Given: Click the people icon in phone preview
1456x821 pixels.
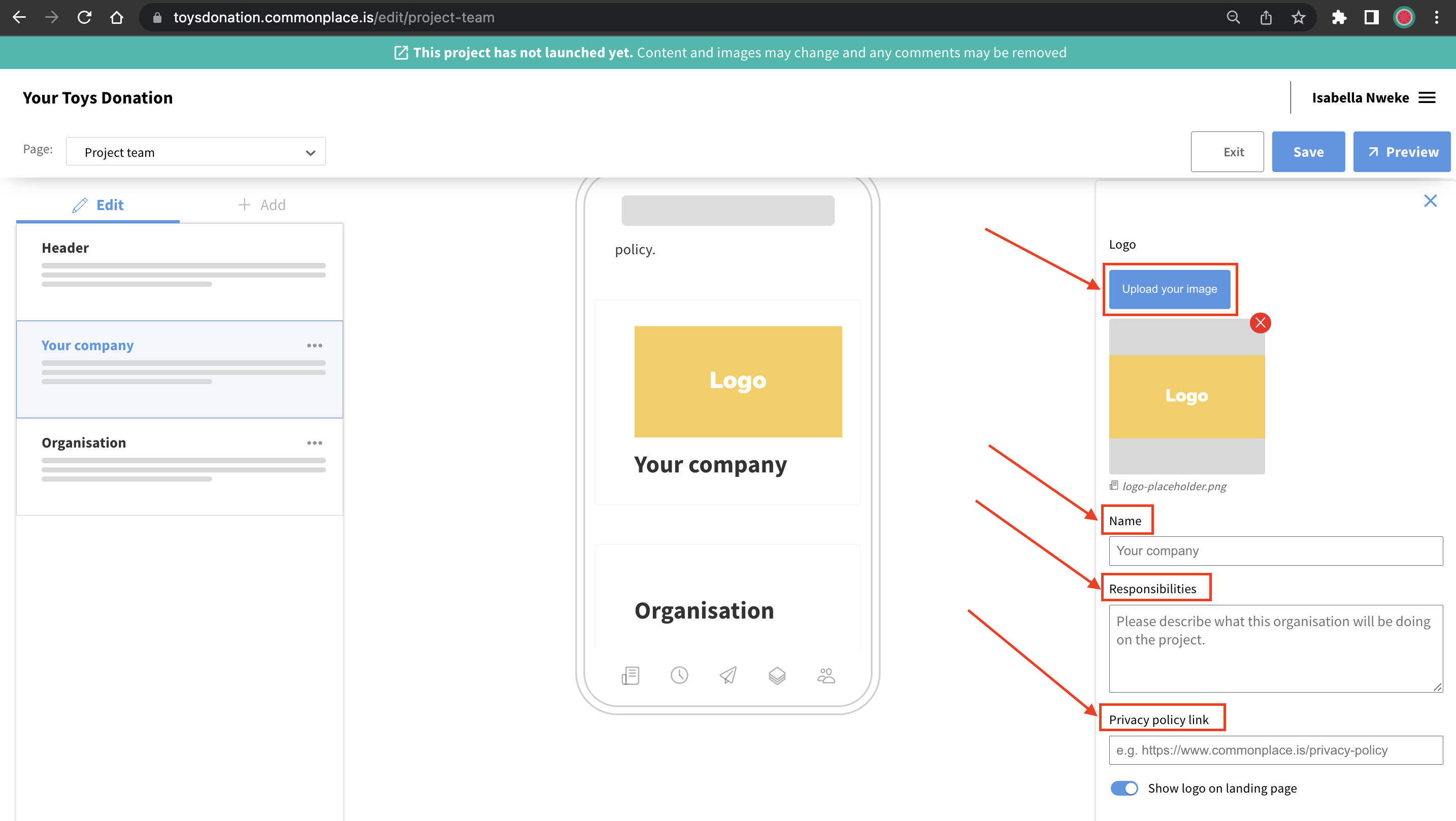Looking at the screenshot, I should click(826, 675).
